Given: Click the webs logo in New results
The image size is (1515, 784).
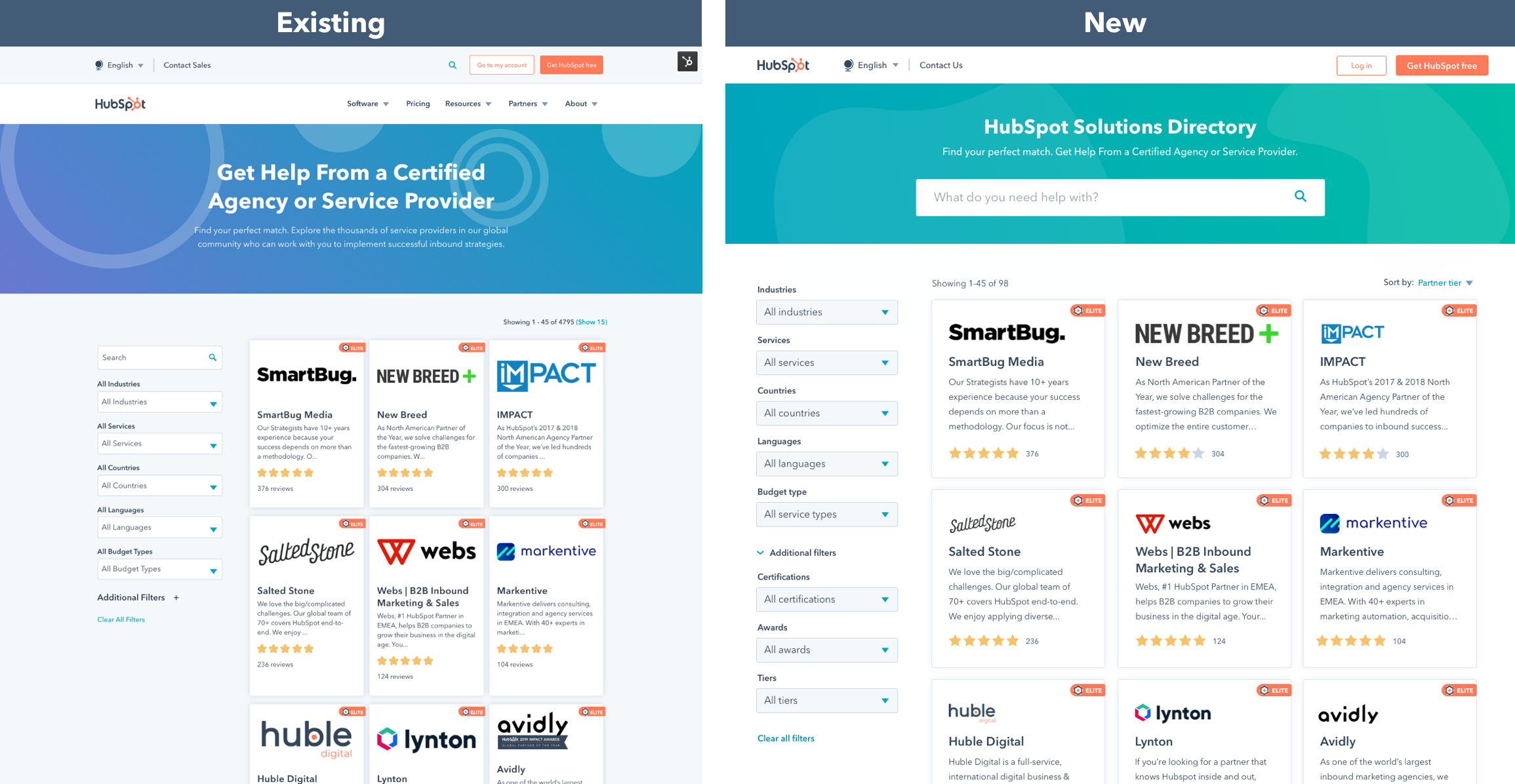Looking at the screenshot, I should coord(1173,523).
